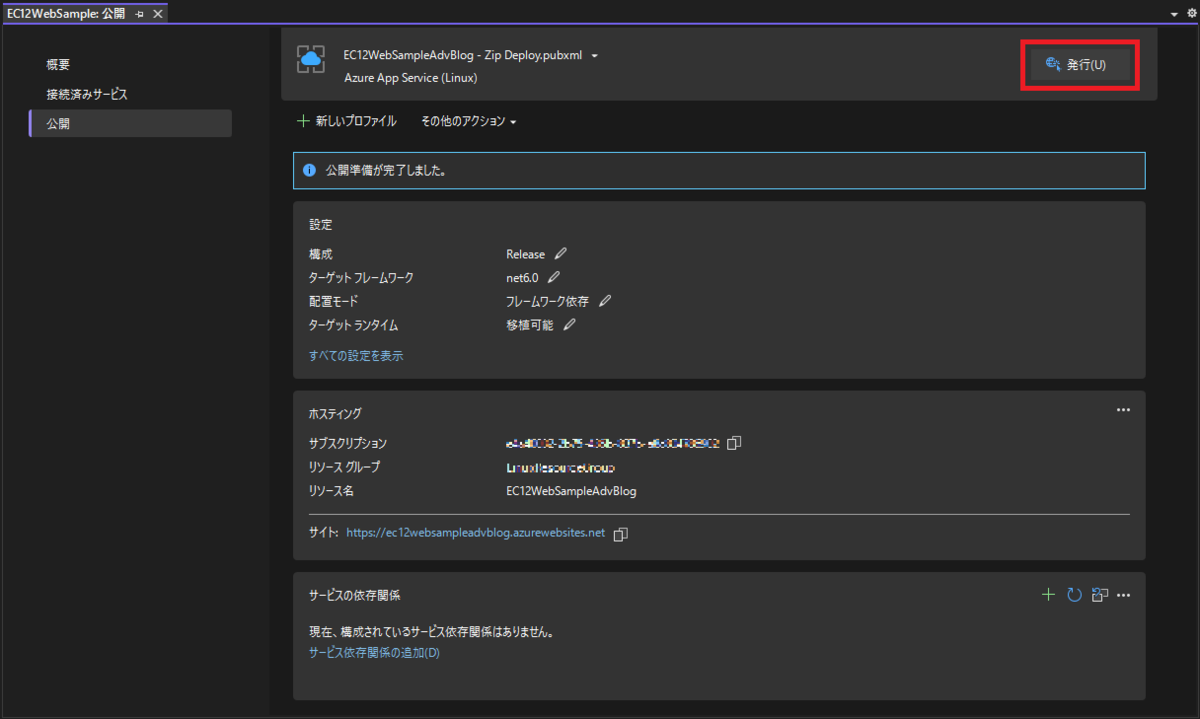
Task: Click the tab well gear settings icon
Action: (1190, 14)
